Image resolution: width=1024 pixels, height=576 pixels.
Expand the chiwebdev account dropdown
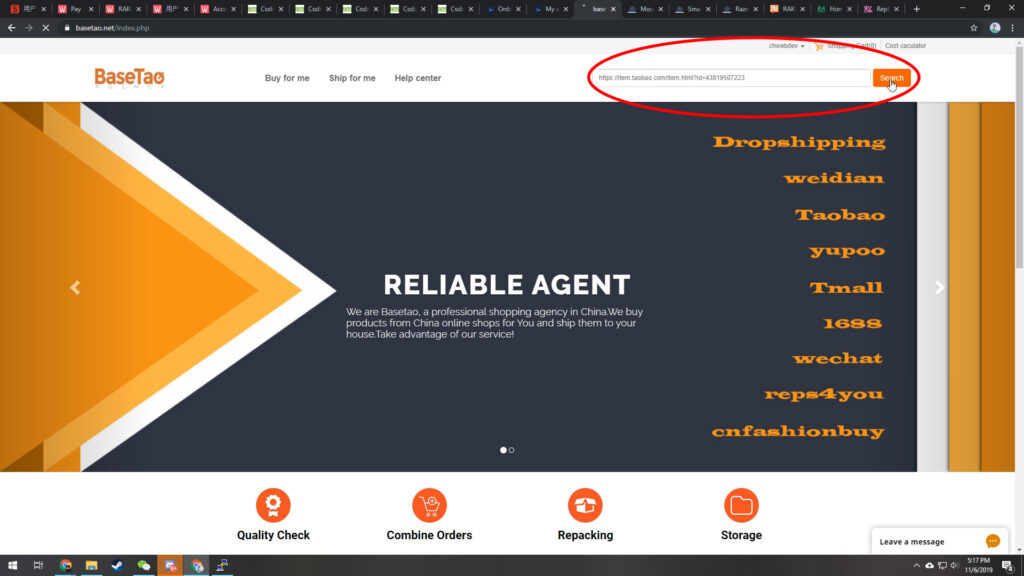(x=786, y=46)
